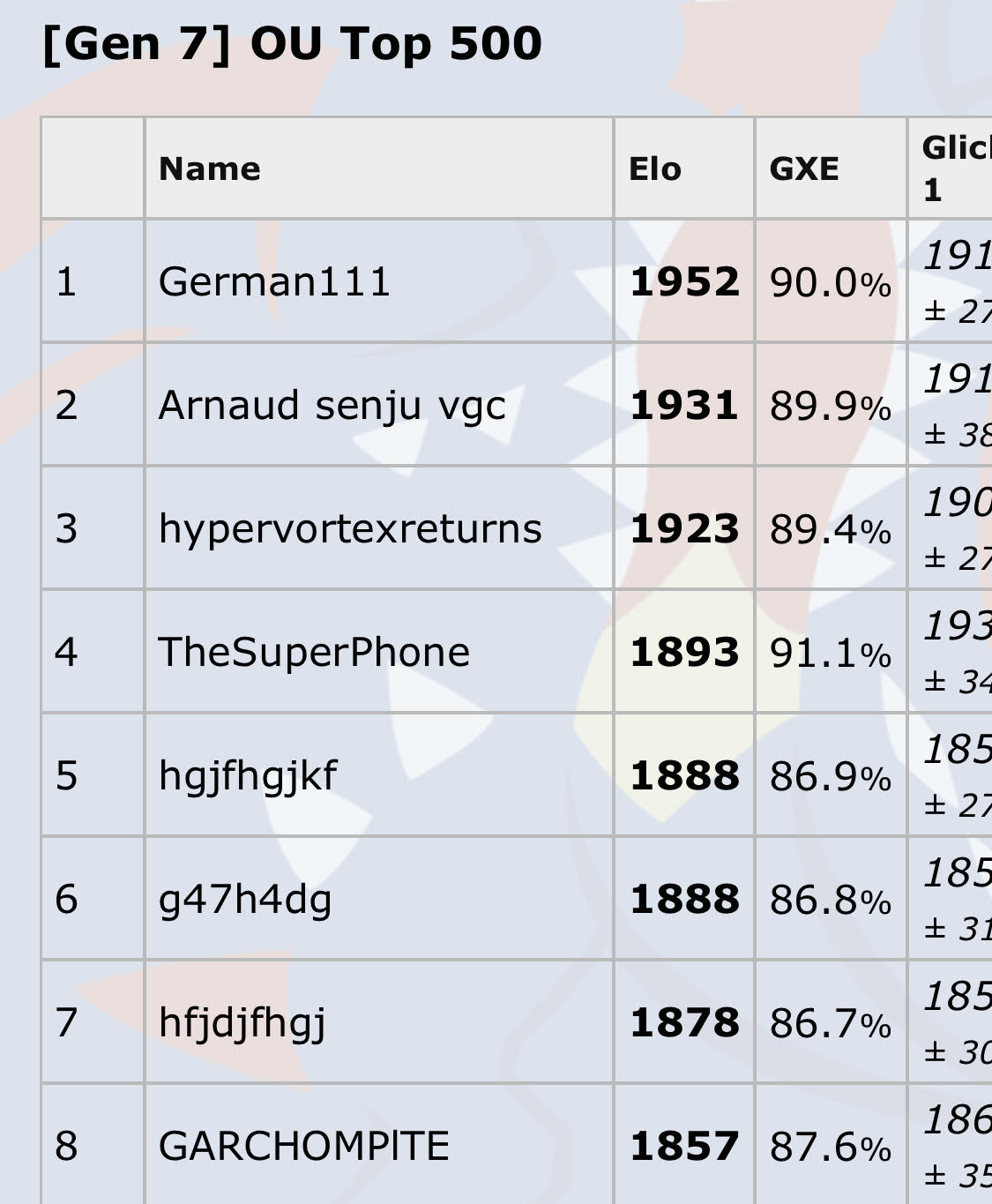
Task: Click the 1857 Elo value
Action: coord(684,1147)
